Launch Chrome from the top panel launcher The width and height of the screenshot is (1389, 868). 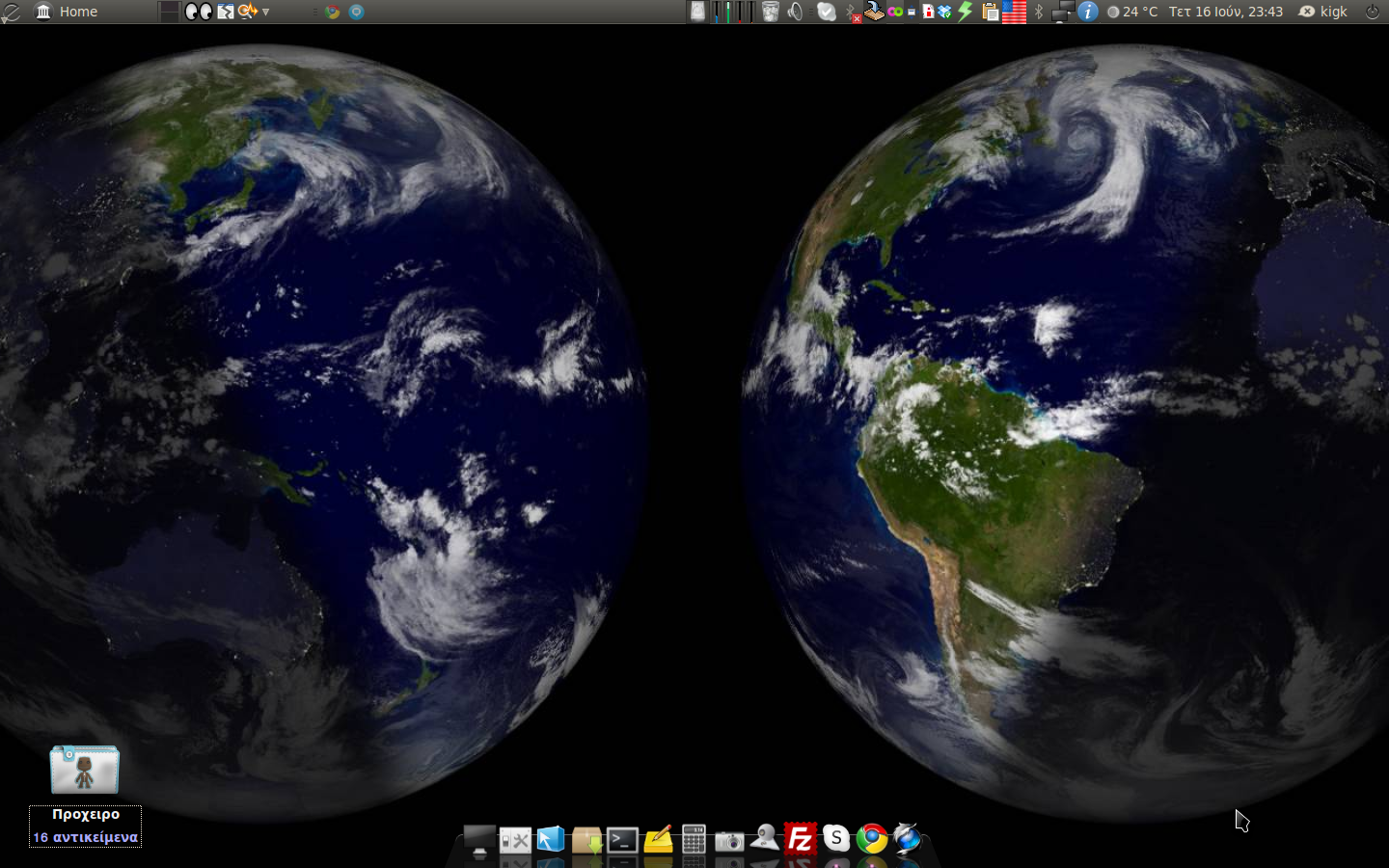click(x=333, y=12)
